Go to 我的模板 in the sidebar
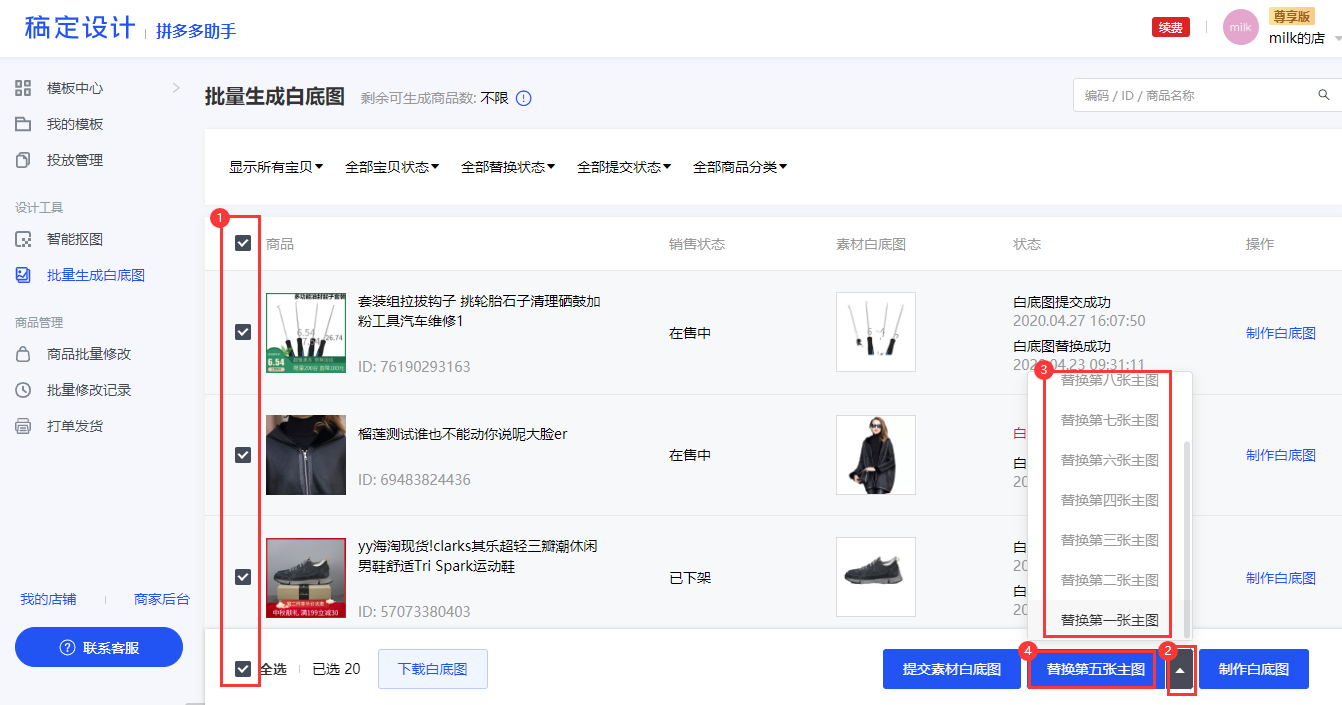Viewport: 1342px width, 705px height. [75, 124]
